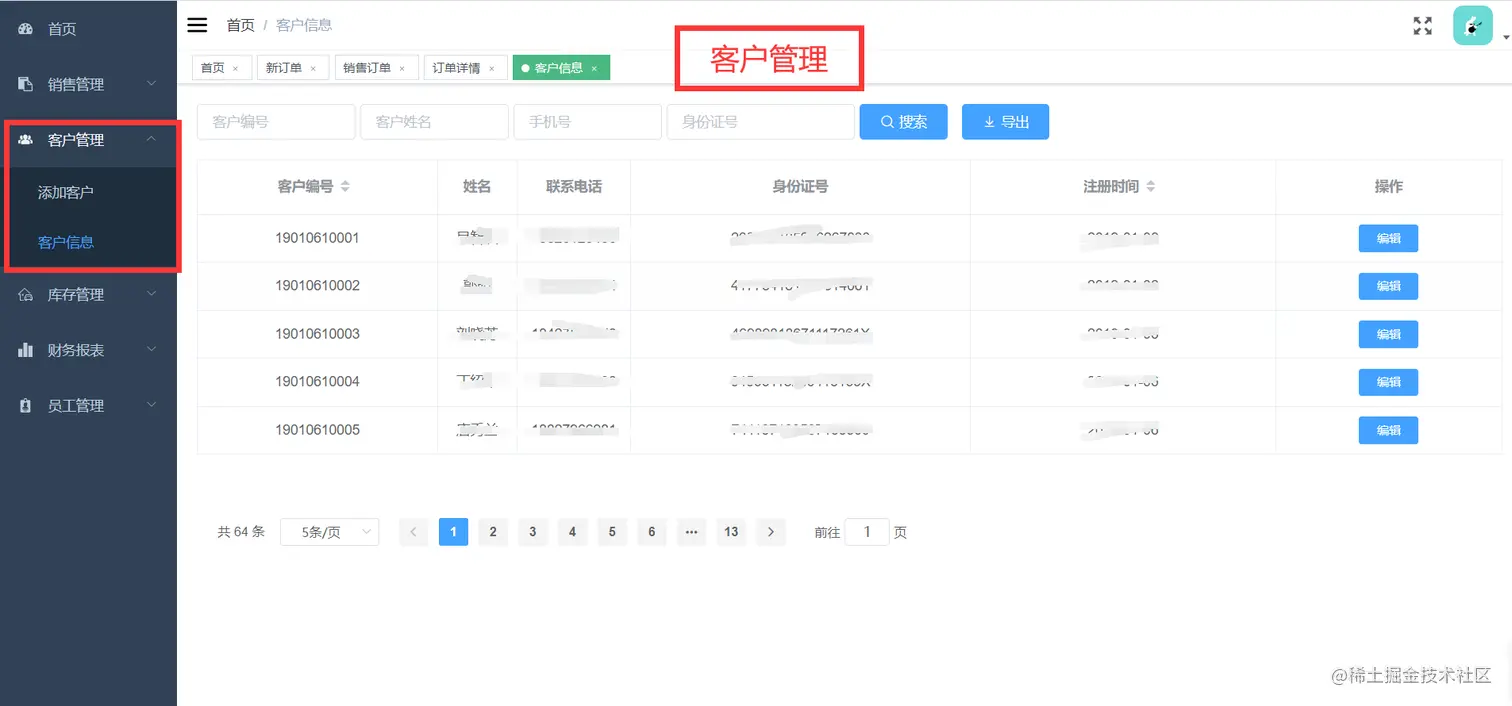Click the 库存管理 warehouse icon
Image resolution: width=1512 pixels, height=706 pixels.
(26, 294)
